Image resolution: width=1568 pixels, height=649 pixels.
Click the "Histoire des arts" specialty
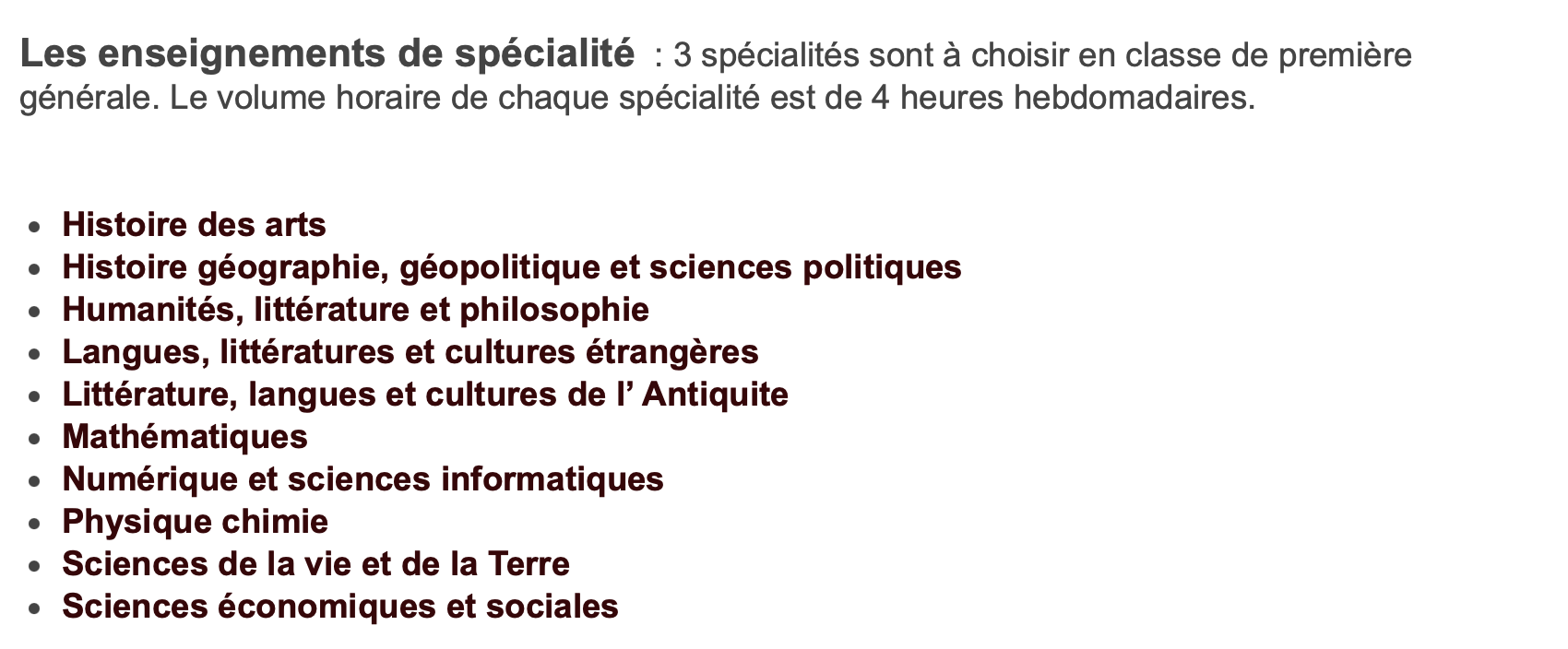[194, 225]
